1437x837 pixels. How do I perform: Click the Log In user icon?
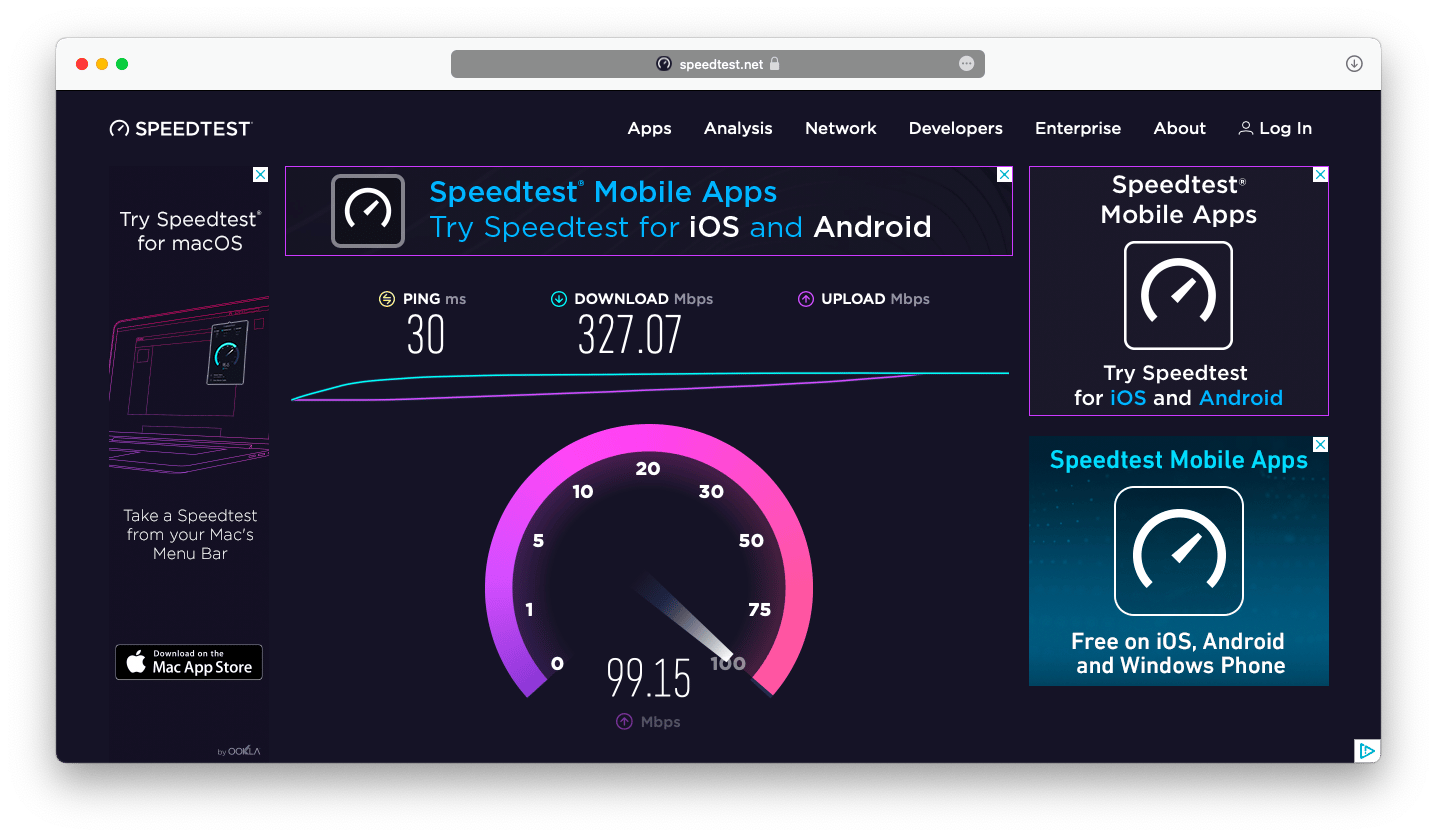(1246, 128)
